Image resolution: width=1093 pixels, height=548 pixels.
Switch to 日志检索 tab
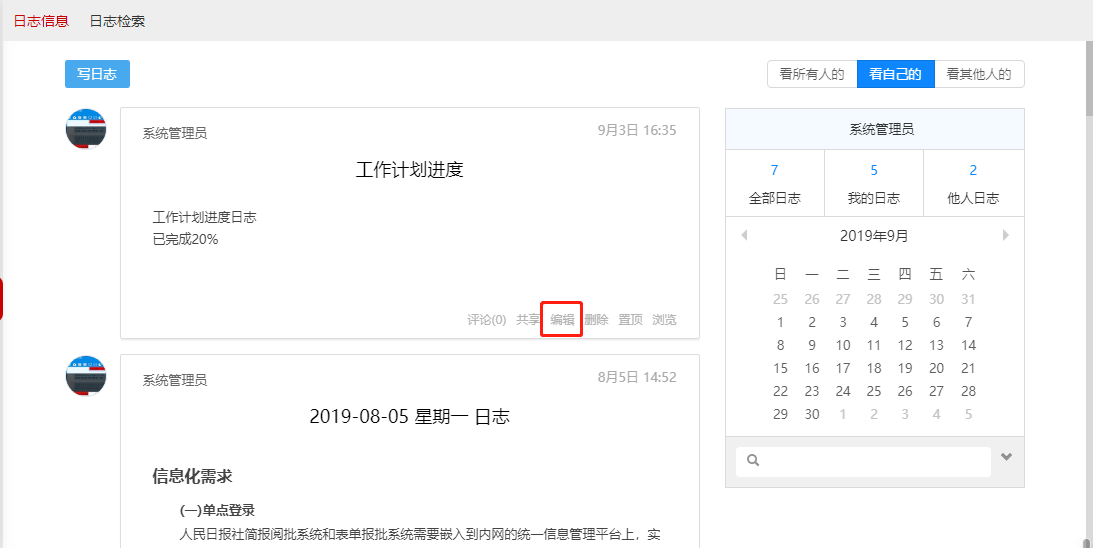(x=117, y=21)
